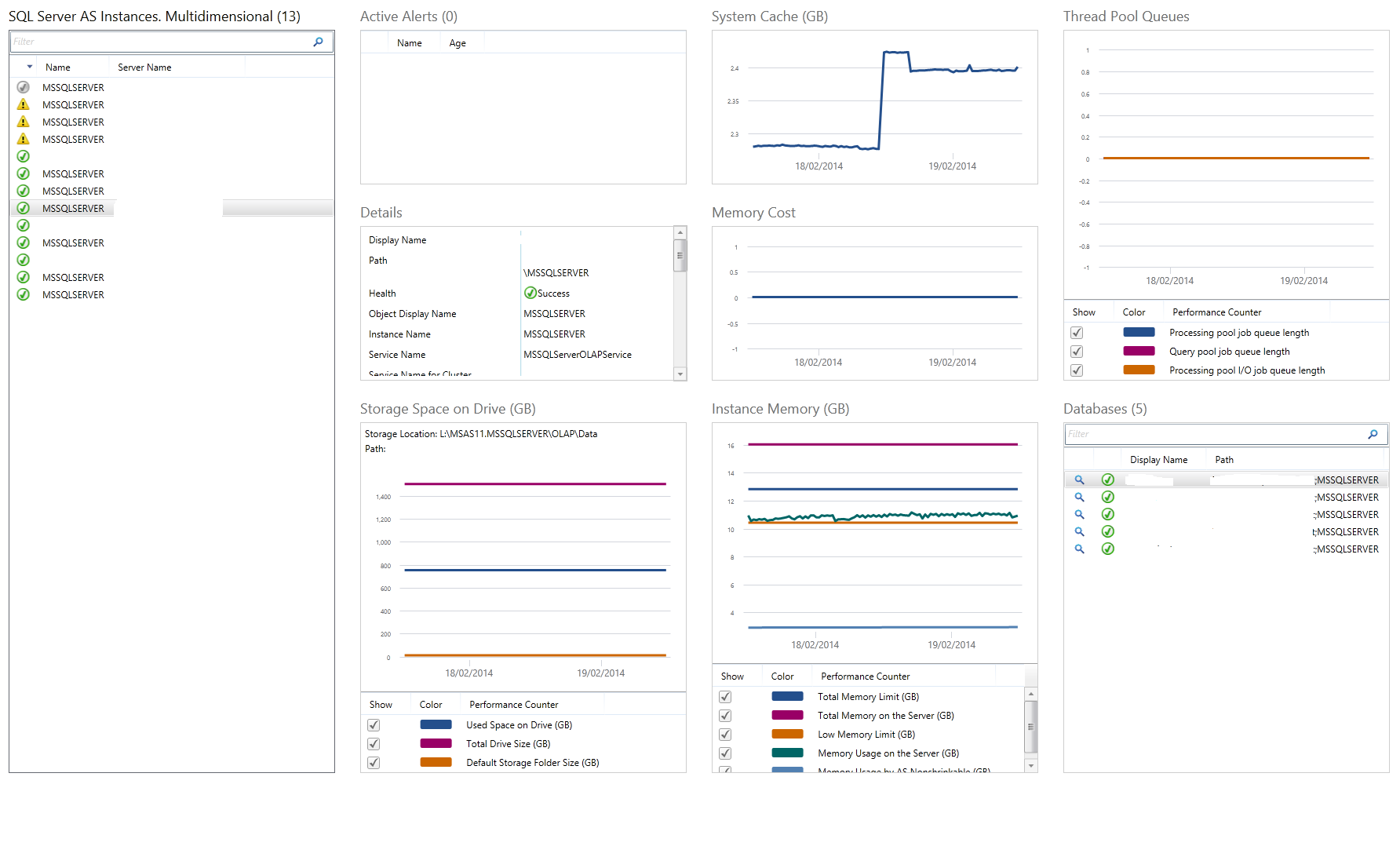Click the Show header in the Instance Memory legend

pyautogui.click(x=732, y=677)
